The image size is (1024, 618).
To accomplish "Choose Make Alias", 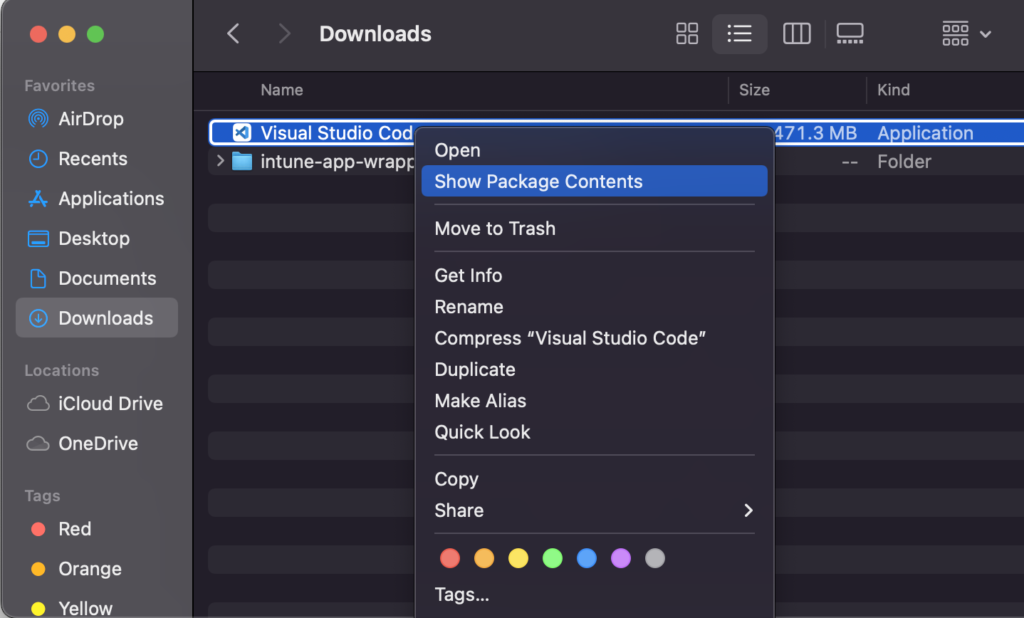I will pyautogui.click(x=594, y=401).
